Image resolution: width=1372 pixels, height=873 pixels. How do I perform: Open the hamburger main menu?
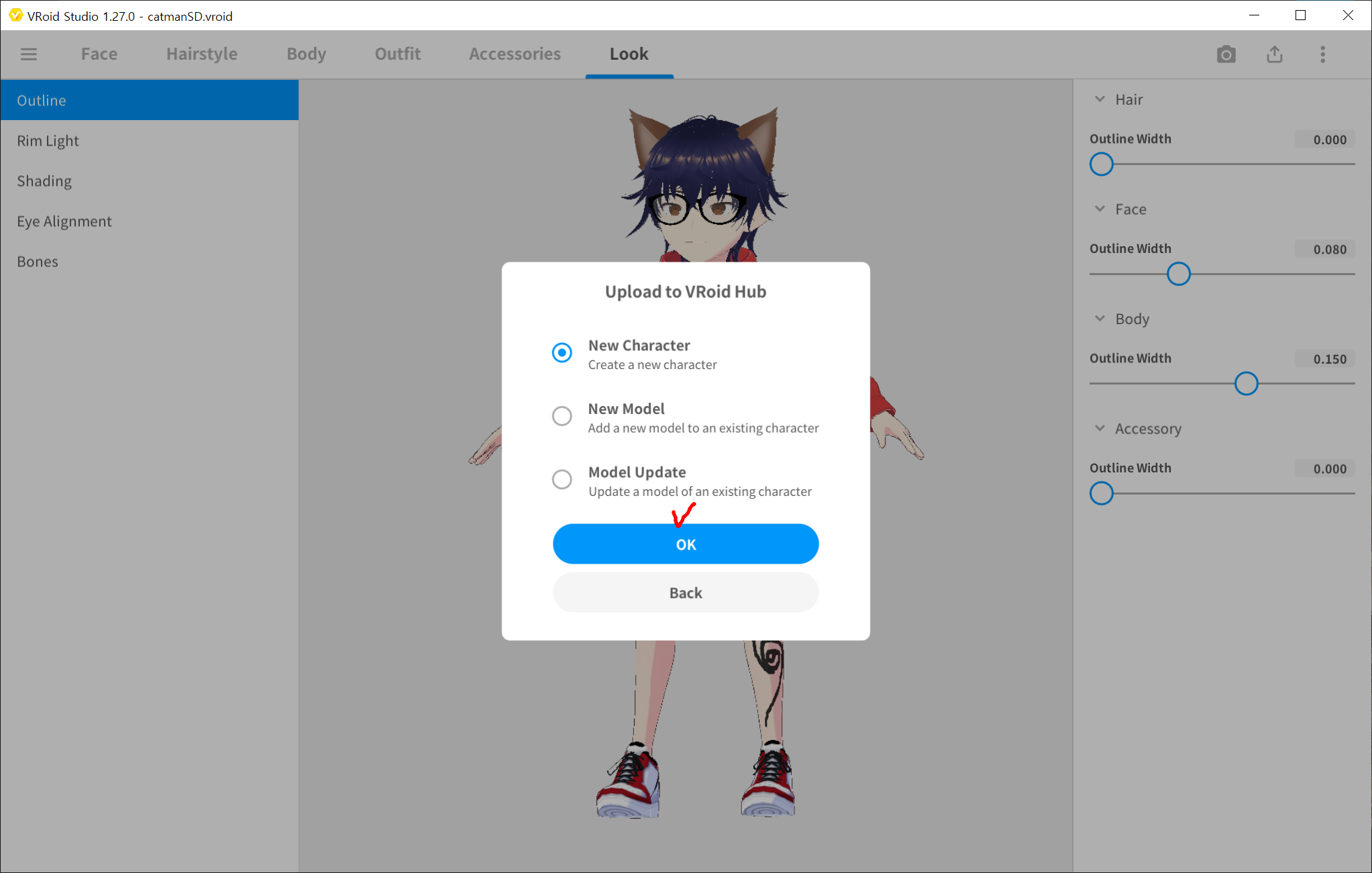pos(29,54)
